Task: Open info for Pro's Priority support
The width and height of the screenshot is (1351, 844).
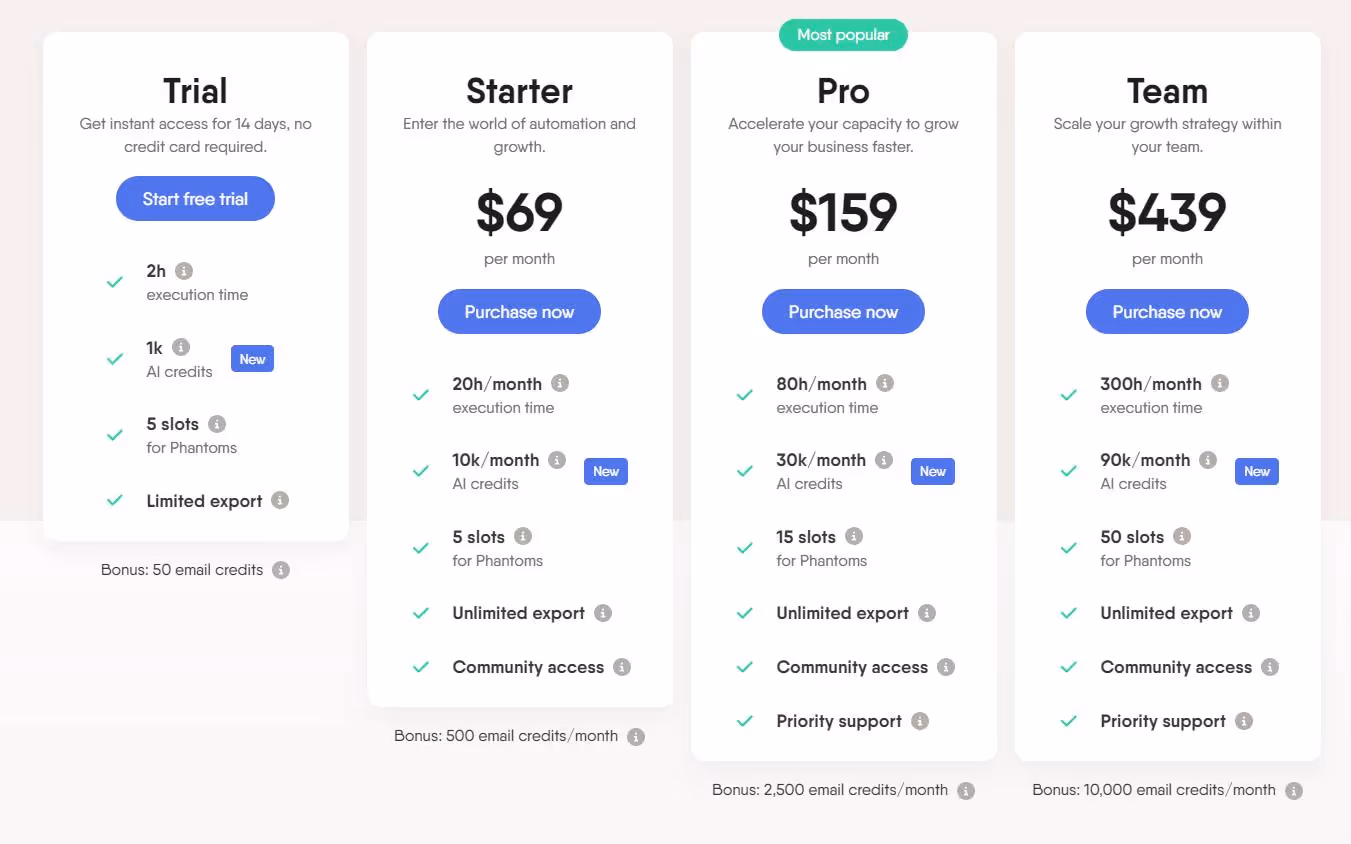Action: coord(920,720)
